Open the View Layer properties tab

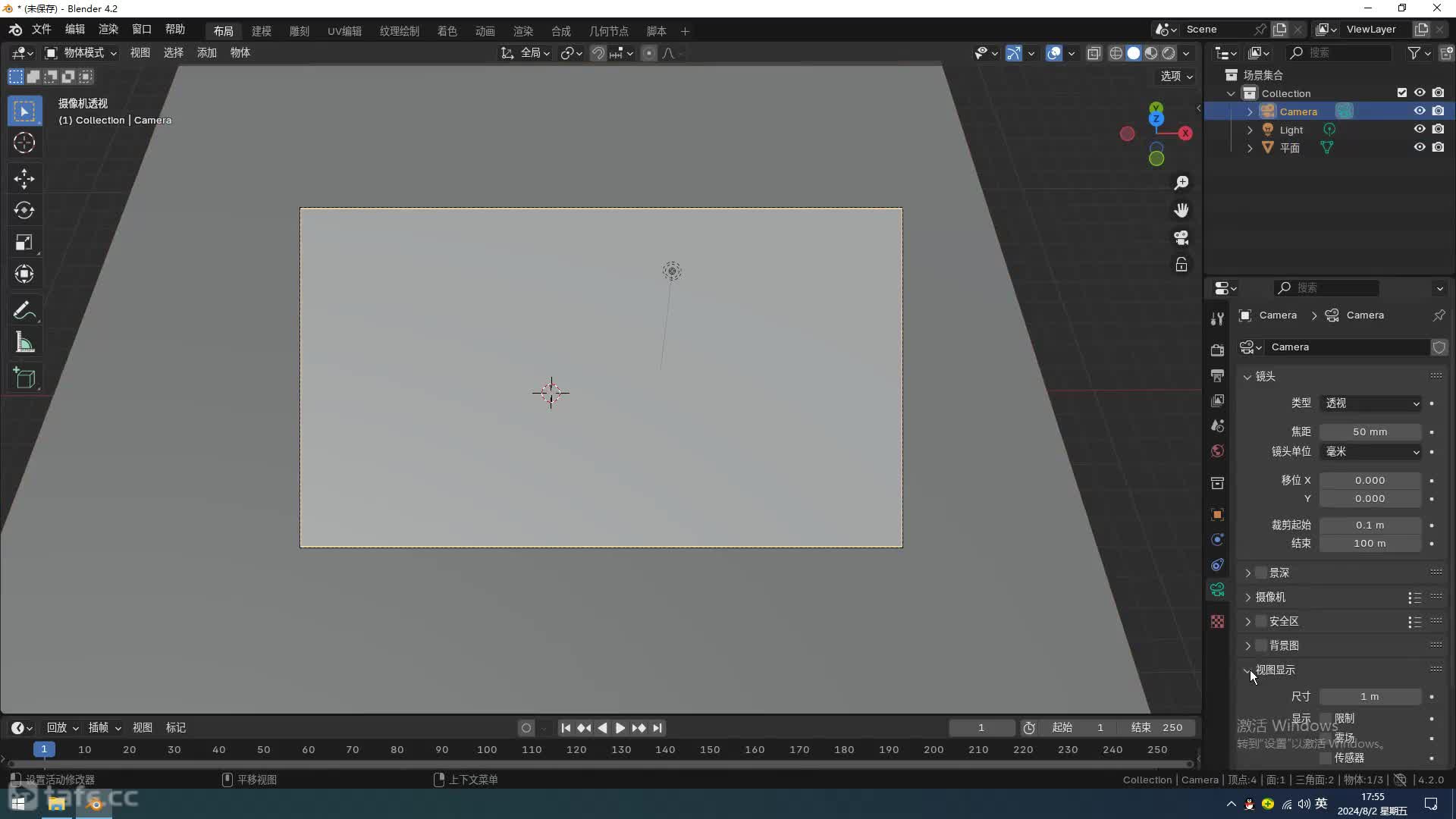click(x=1217, y=400)
